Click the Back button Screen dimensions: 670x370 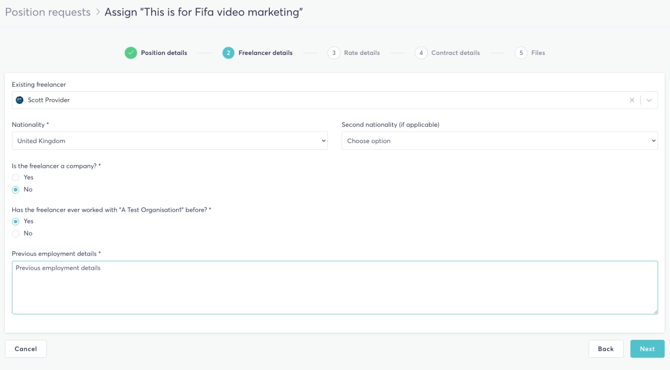[x=605, y=349]
